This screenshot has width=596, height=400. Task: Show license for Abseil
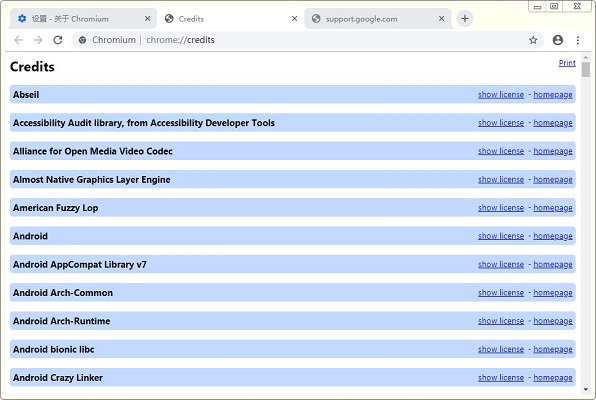point(501,95)
